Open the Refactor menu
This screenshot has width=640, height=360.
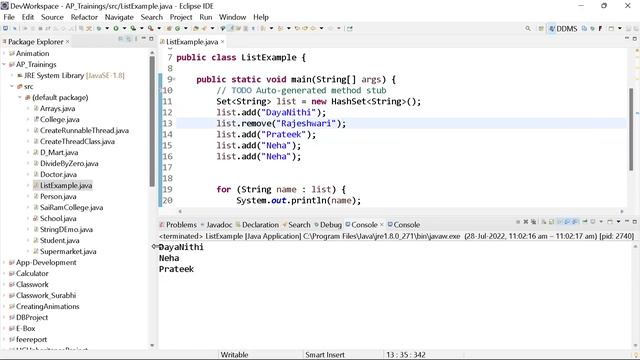click(x=84, y=17)
